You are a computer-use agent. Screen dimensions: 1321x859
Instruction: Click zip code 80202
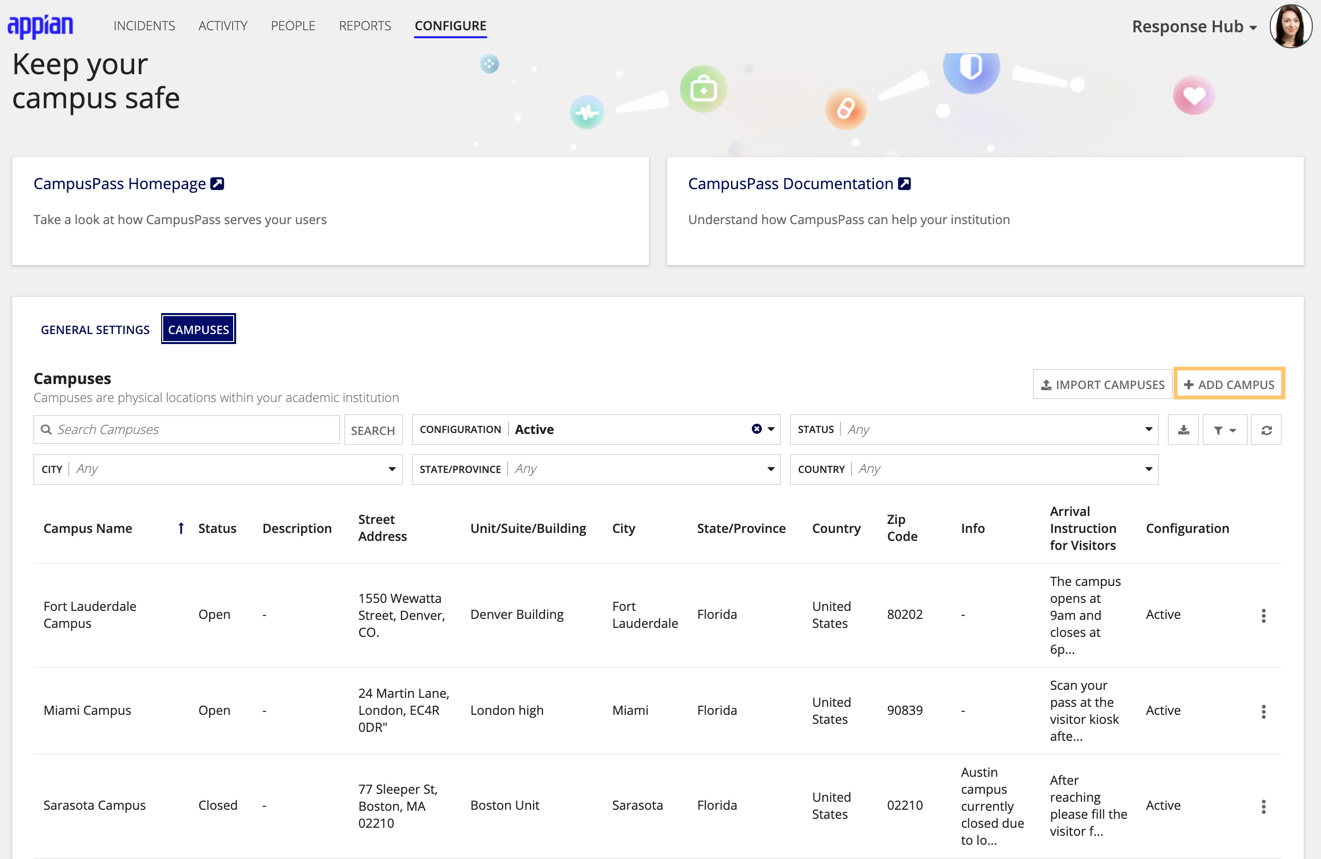(x=905, y=615)
